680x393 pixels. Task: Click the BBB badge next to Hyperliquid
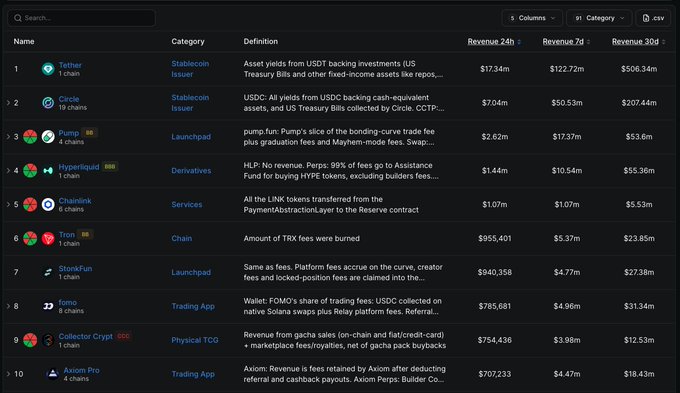(x=110, y=167)
